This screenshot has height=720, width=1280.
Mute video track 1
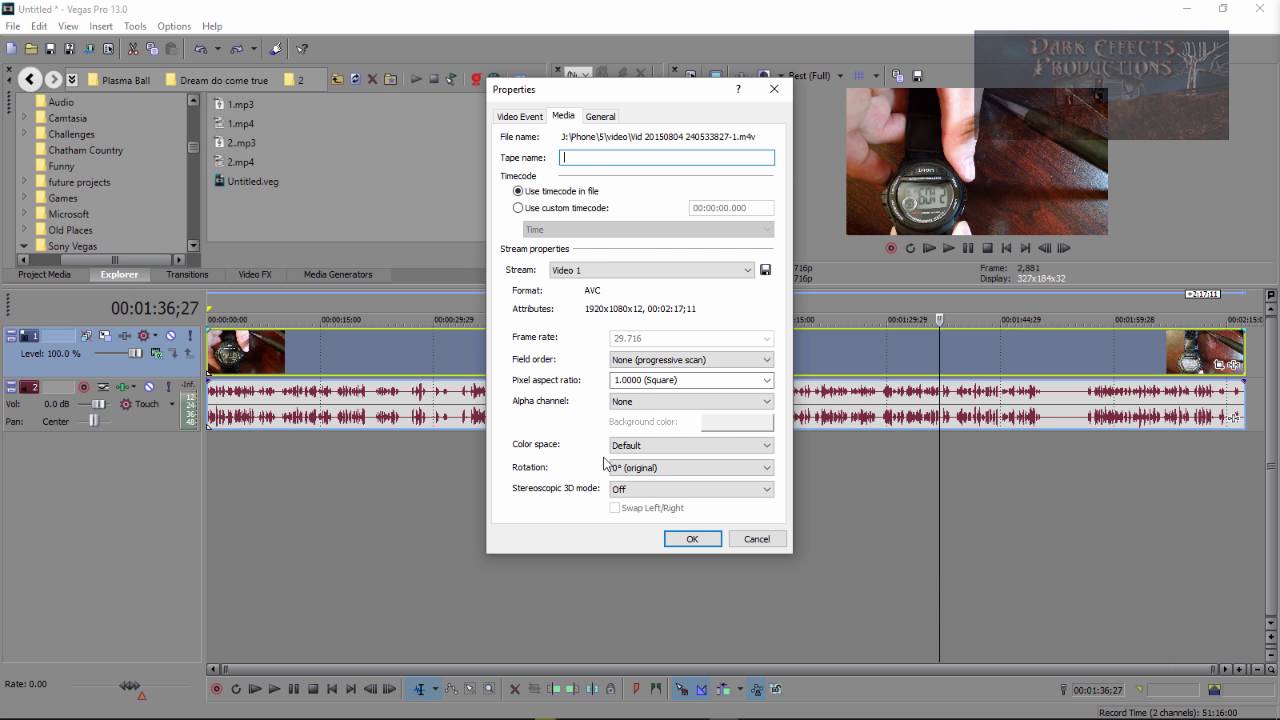[x=170, y=336]
